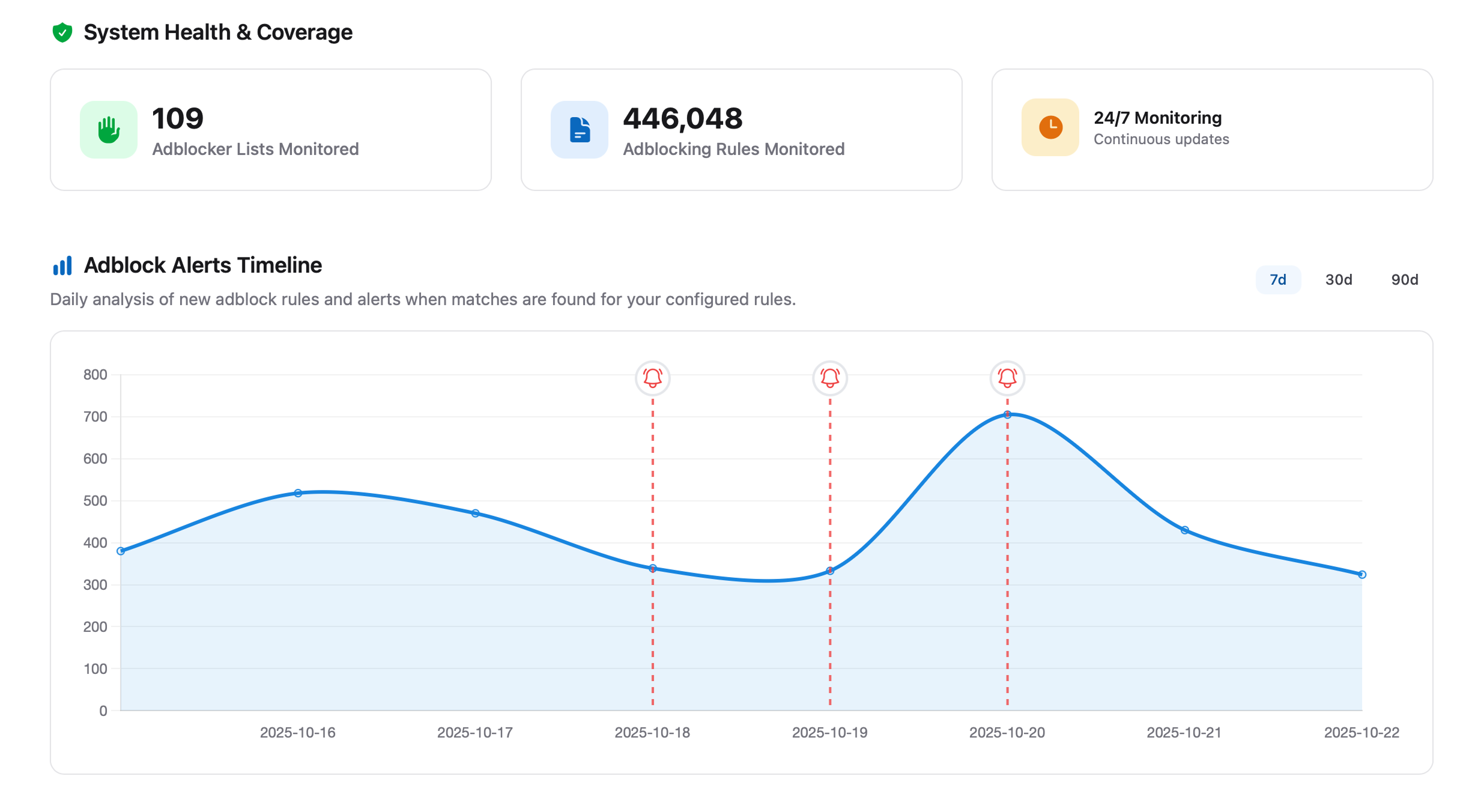Click the alert bell above 2025-10-20
Image resolution: width=1475 pixels, height=812 pixels.
click(1007, 378)
